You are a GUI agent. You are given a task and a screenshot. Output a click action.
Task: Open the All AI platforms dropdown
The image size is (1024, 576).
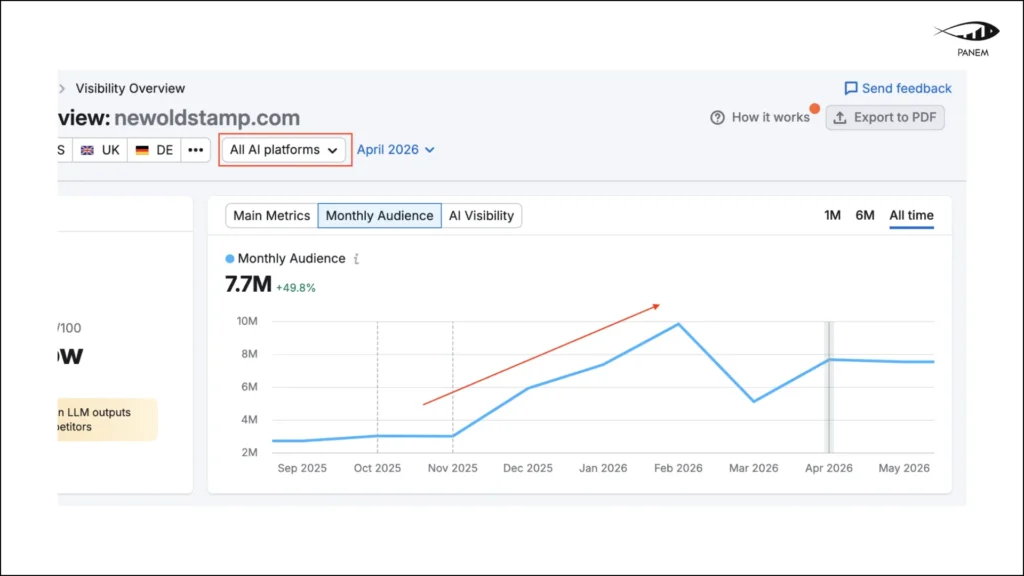[283, 150]
